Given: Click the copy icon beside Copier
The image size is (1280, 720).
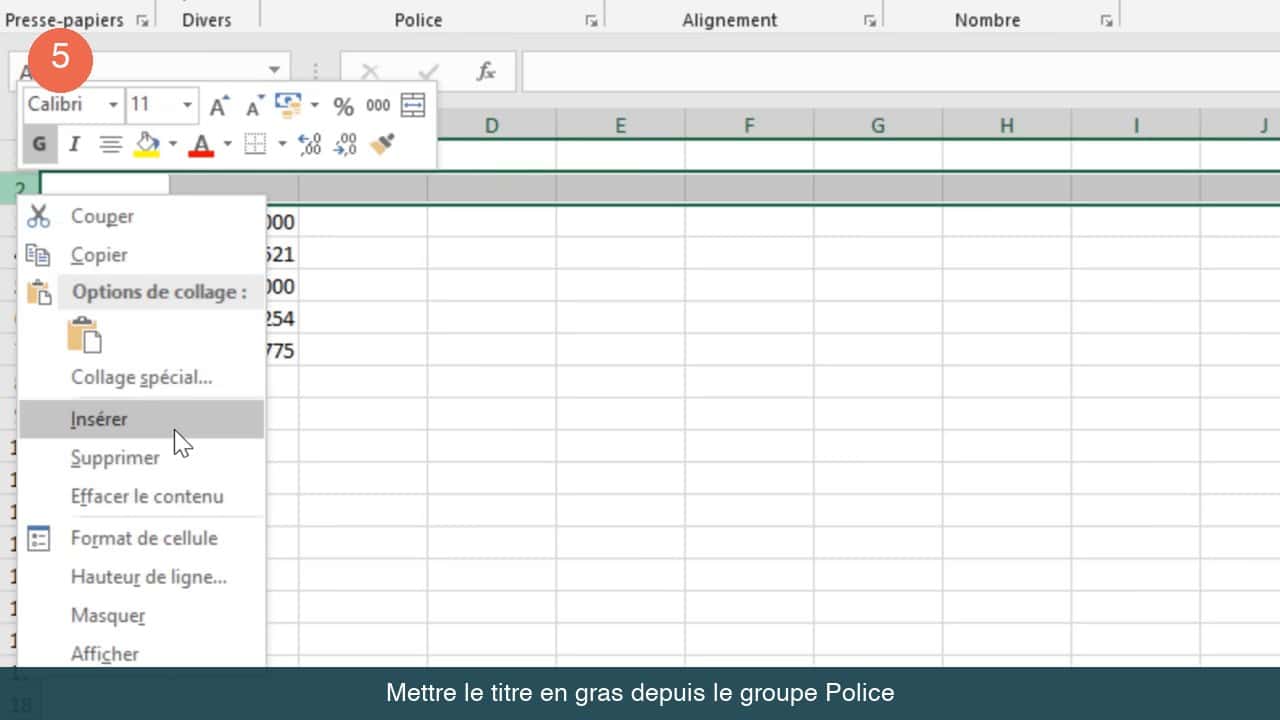Looking at the screenshot, I should point(38,255).
